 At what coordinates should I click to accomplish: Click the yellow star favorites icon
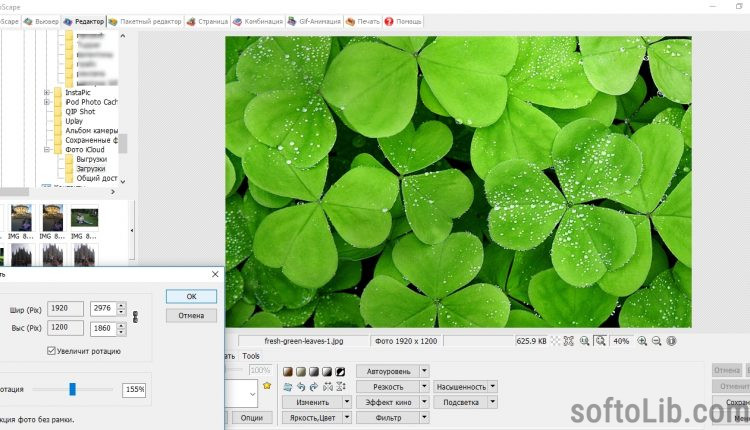(x=267, y=386)
